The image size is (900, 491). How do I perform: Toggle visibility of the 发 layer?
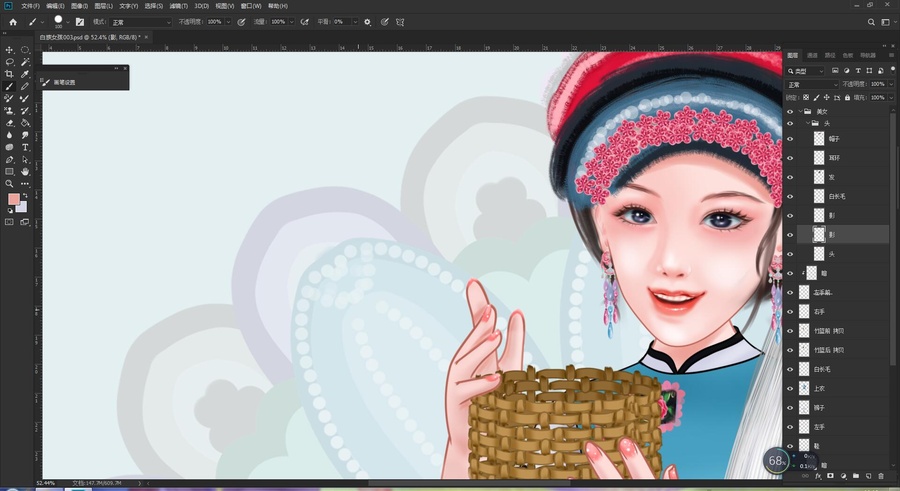point(790,177)
